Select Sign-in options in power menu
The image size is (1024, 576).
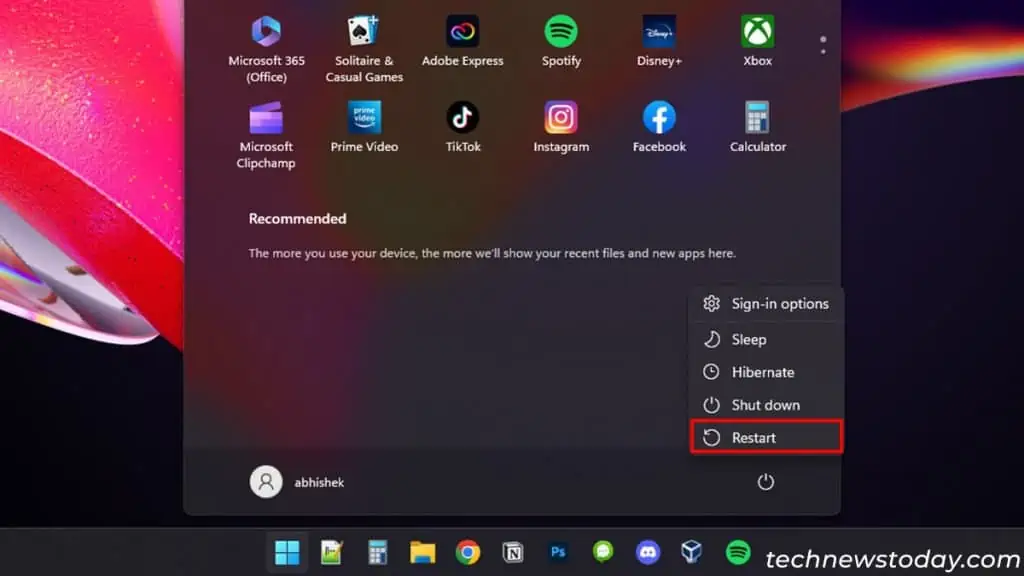766,304
